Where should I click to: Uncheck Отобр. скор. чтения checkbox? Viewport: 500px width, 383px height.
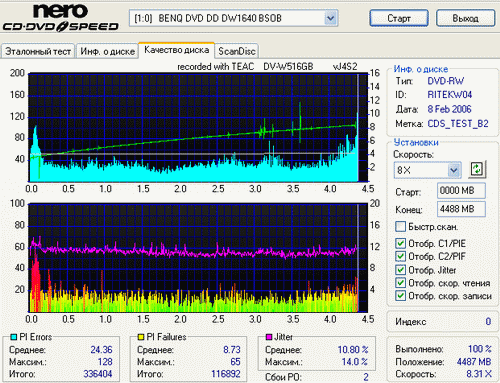pos(400,283)
